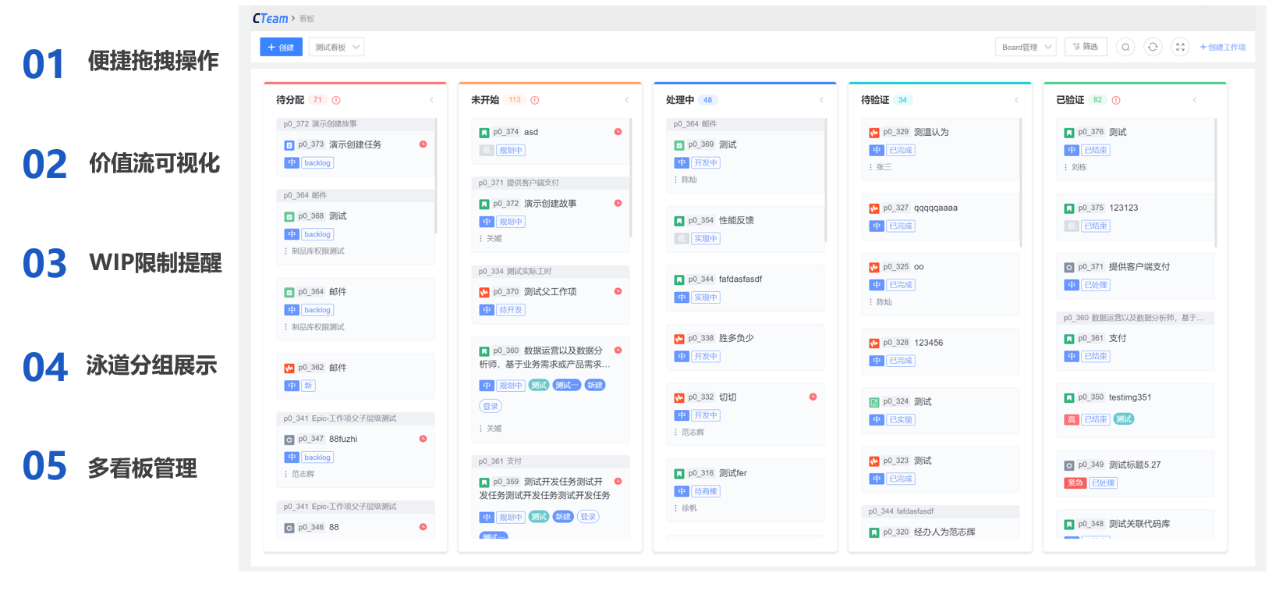Collapse the 处理中 column using its chevron
This screenshot has height=591, width=1272.
[x=821, y=100]
